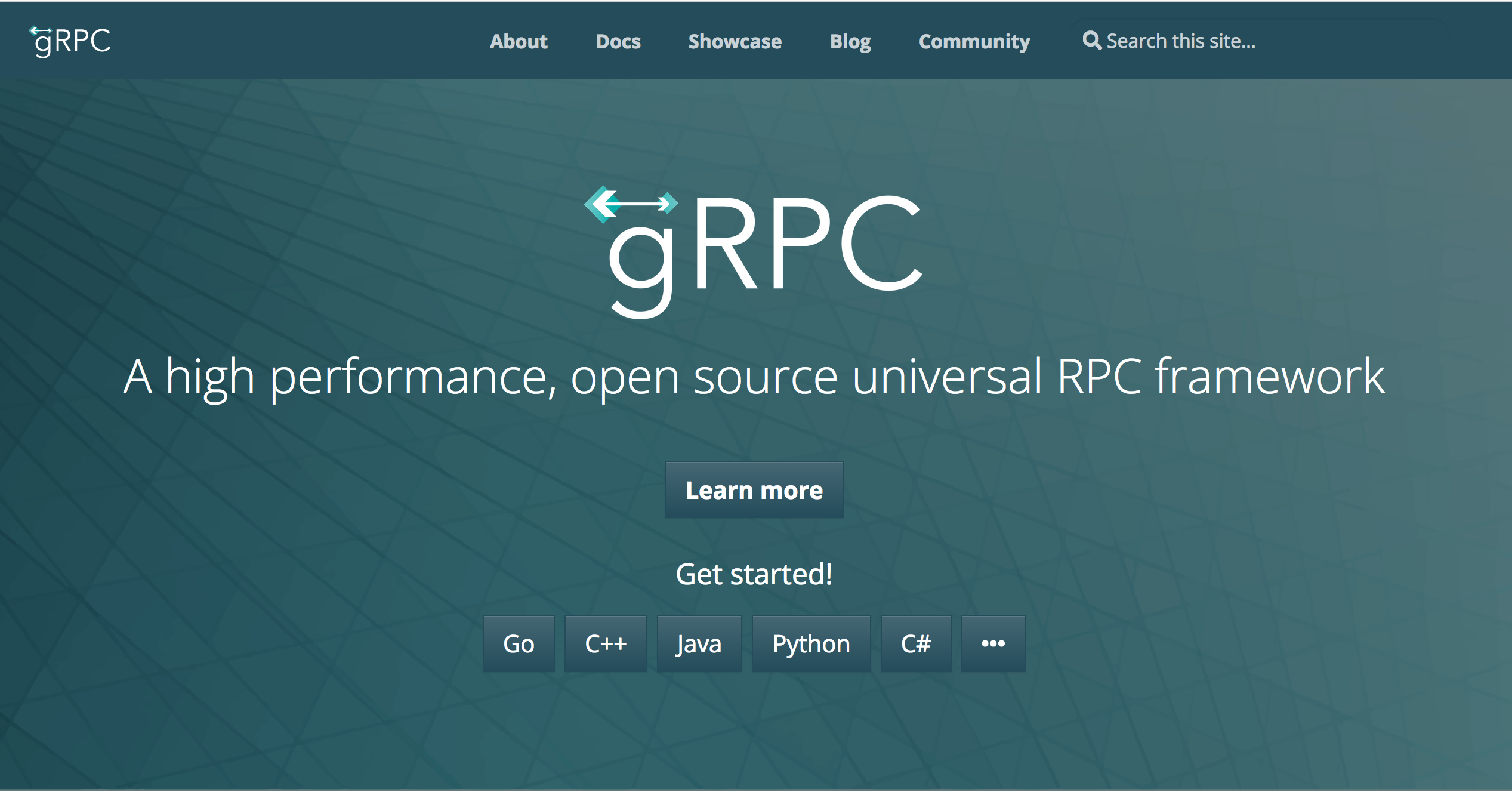Select the C# language button

tap(915, 644)
